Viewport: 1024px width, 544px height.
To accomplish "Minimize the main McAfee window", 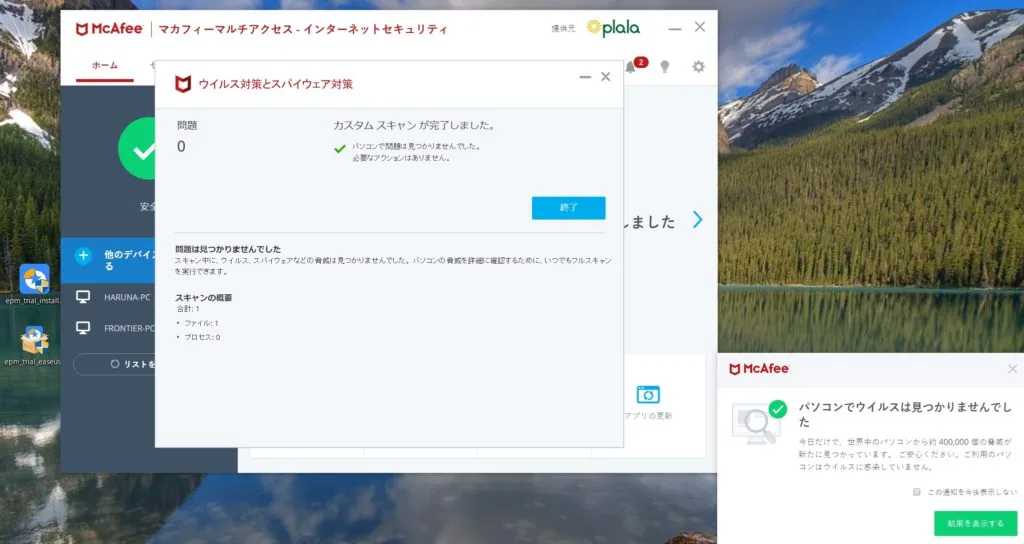I will (675, 28).
